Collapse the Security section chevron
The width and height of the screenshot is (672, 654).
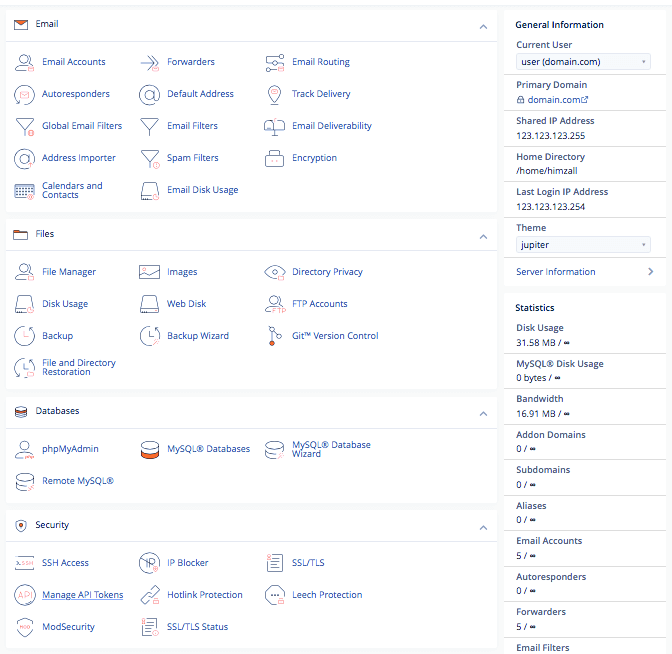point(483,528)
